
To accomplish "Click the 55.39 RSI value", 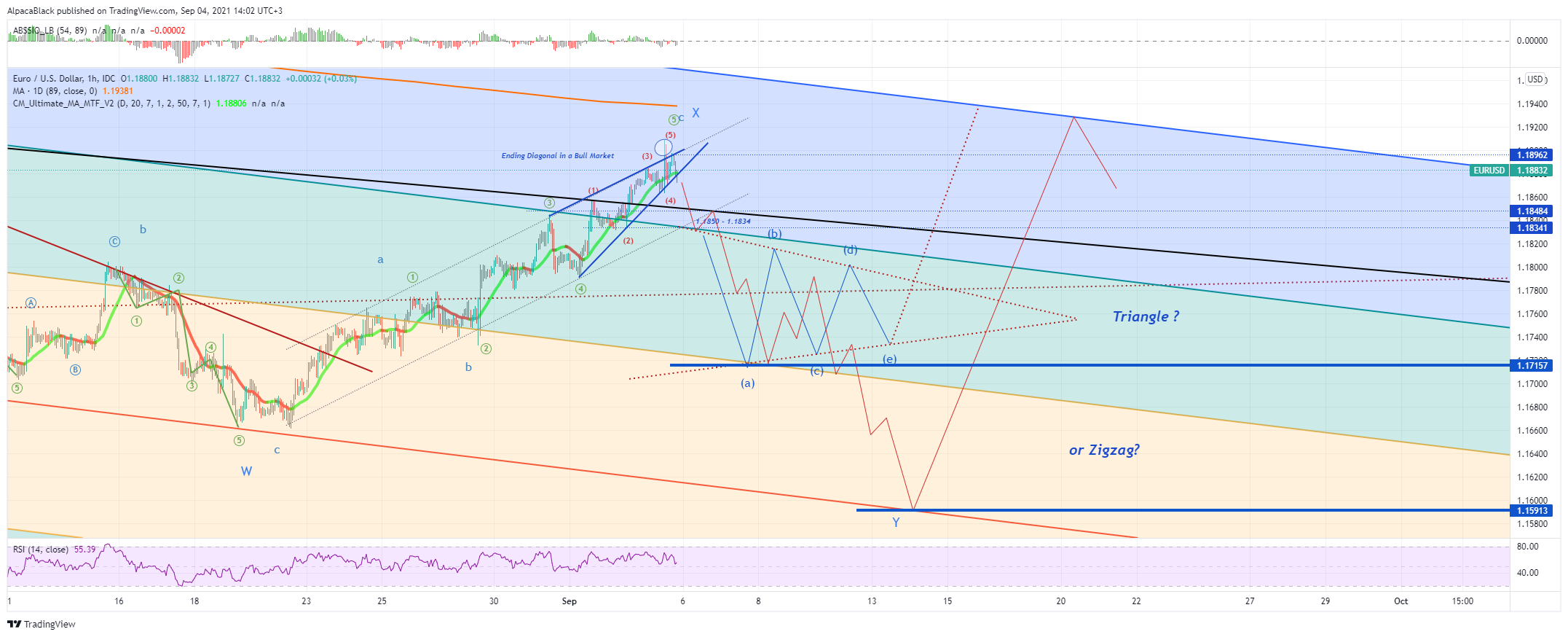I will click(x=84, y=550).
